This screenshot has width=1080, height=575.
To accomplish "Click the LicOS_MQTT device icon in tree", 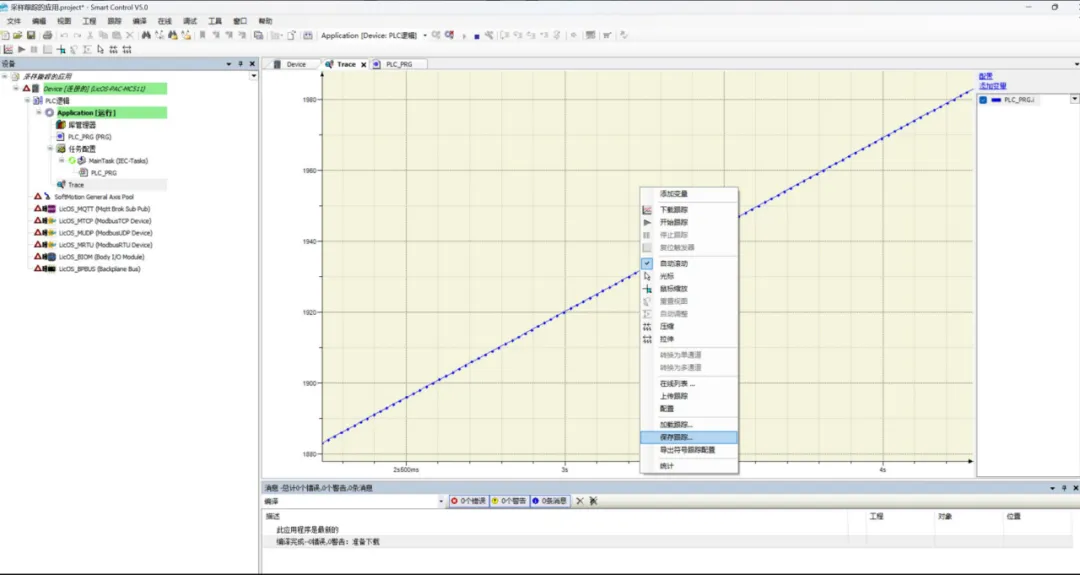I will (x=50, y=209).
